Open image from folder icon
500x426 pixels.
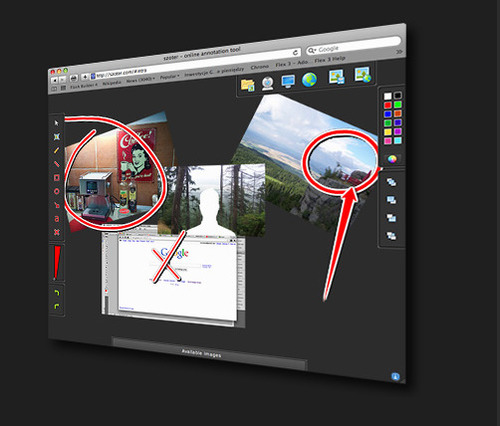[x=248, y=85]
